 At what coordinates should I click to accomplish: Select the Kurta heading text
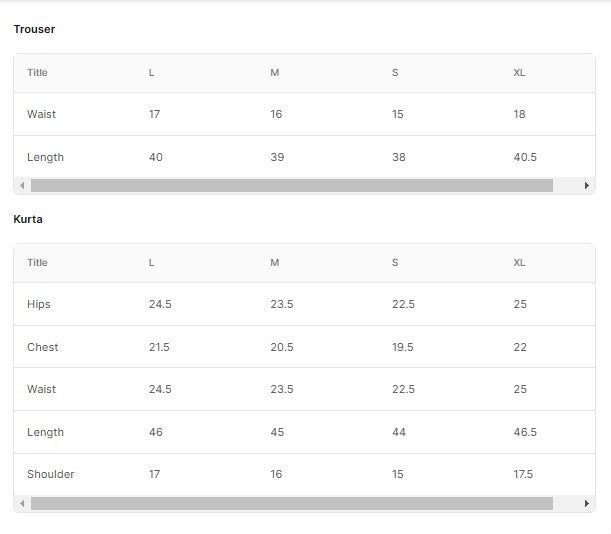coord(28,219)
